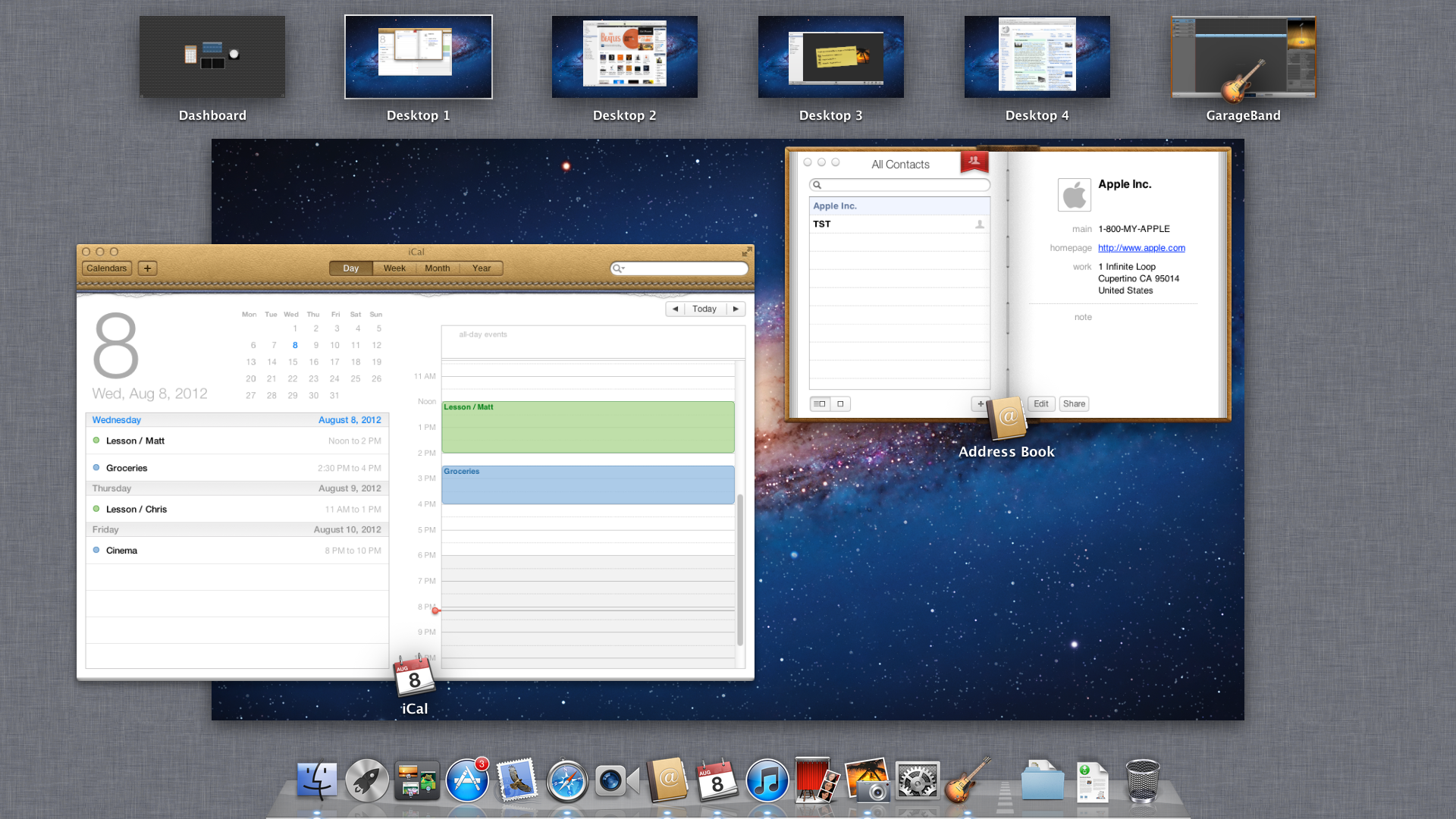
Task: Switch iCal to Year view
Action: tap(482, 268)
